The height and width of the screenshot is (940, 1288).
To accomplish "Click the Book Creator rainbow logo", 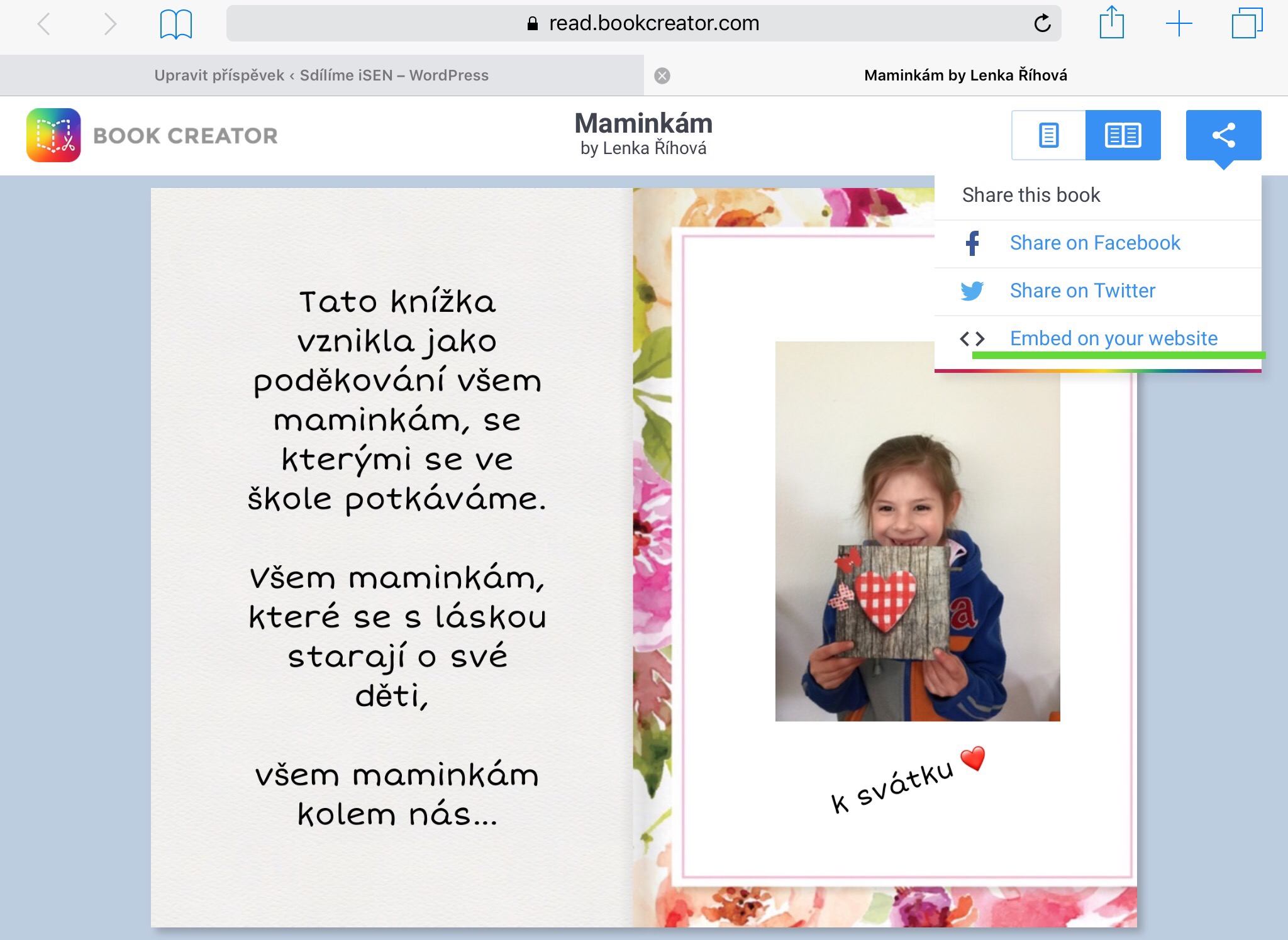I will 53,135.
